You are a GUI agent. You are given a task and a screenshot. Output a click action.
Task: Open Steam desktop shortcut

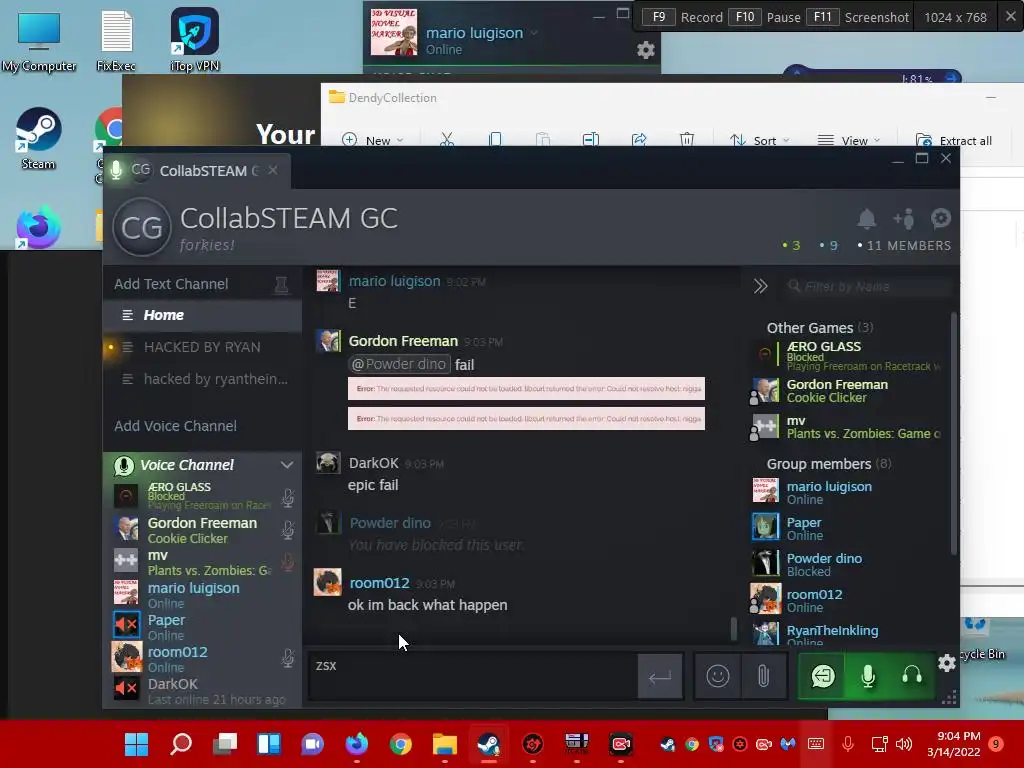(x=39, y=138)
